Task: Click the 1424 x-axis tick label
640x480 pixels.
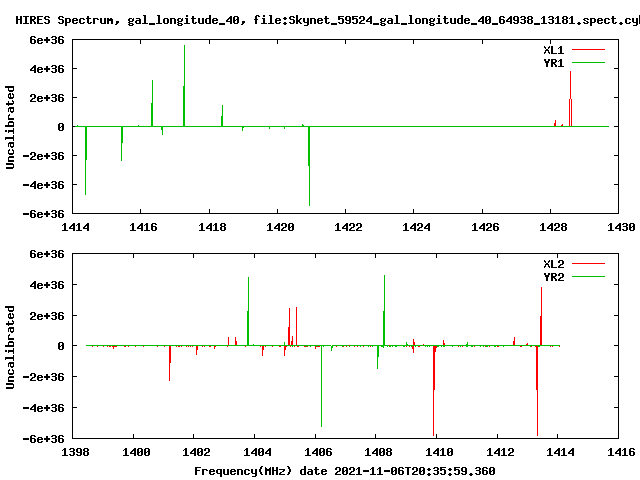Action: (x=416, y=227)
